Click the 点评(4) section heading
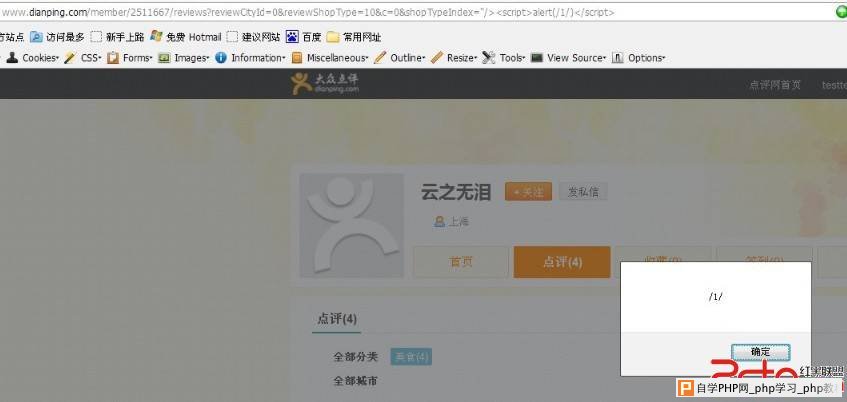Image resolution: width=847 pixels, height=402 pixels. [337, 319]
